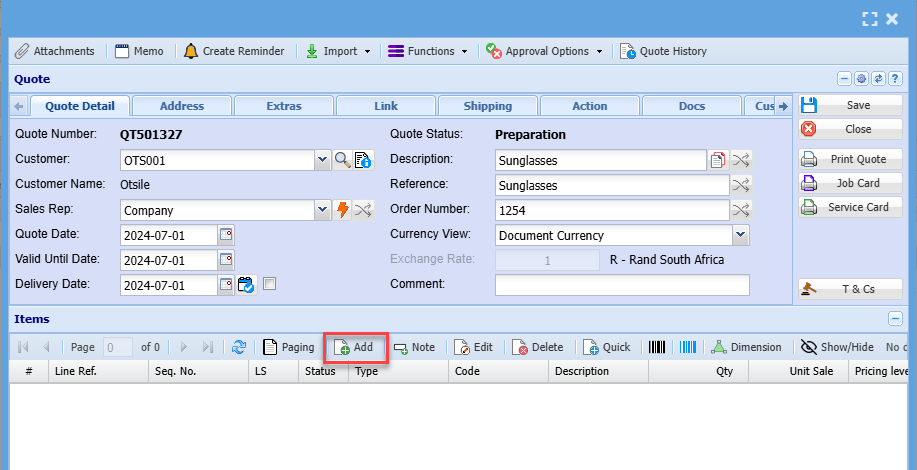Click the Save button
This screenshot has height=470, width=917.
(x=850, y=105)
